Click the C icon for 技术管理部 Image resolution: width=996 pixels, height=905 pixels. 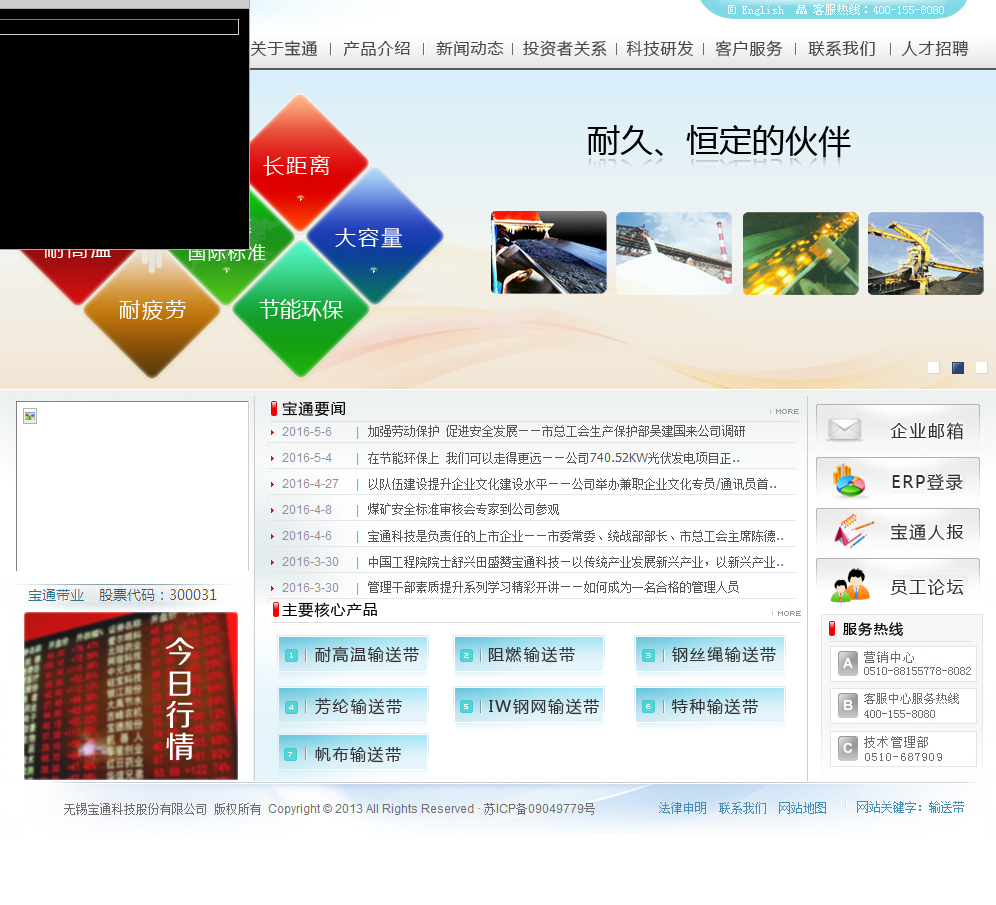847,748
